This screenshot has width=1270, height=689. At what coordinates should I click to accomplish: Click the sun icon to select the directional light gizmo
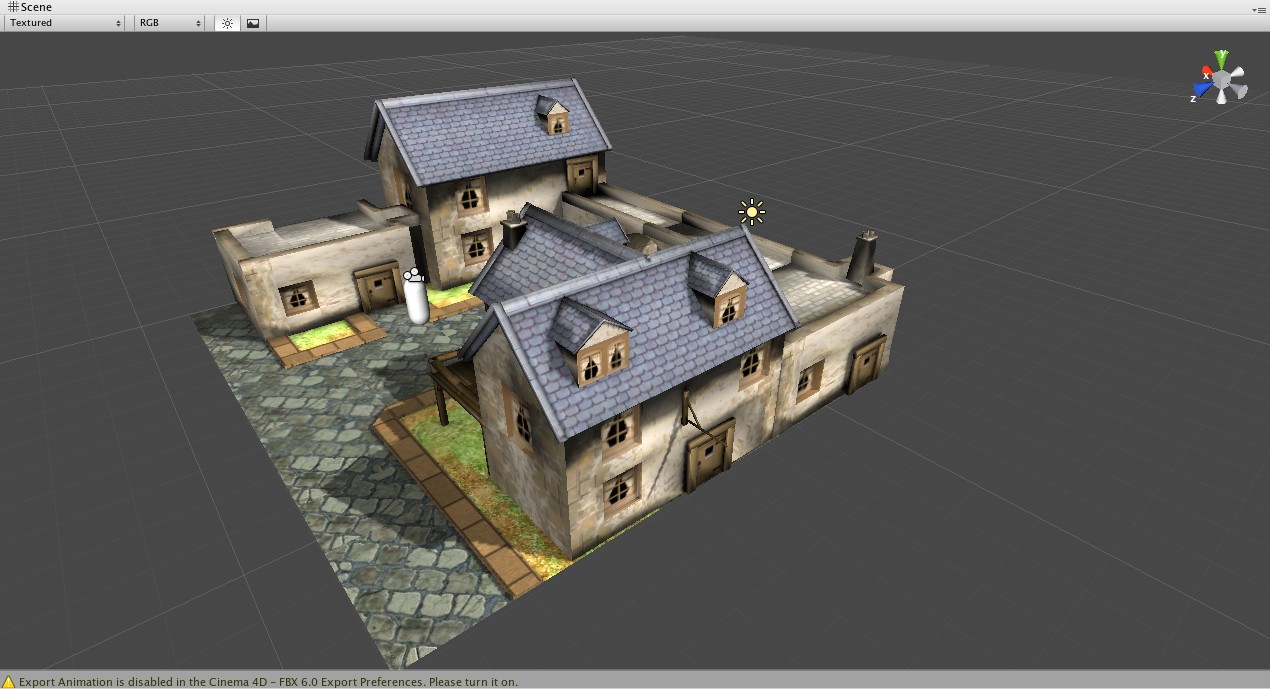point(751,212)
